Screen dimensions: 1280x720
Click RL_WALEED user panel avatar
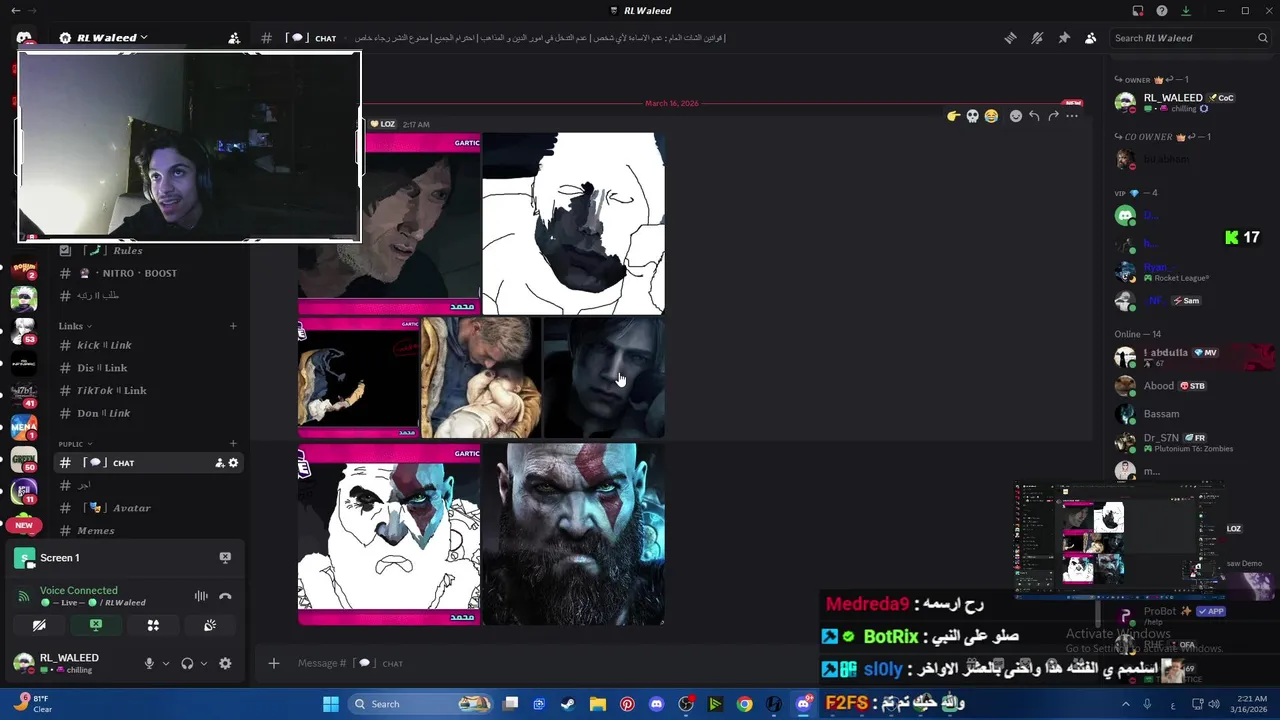pos(23,663)
